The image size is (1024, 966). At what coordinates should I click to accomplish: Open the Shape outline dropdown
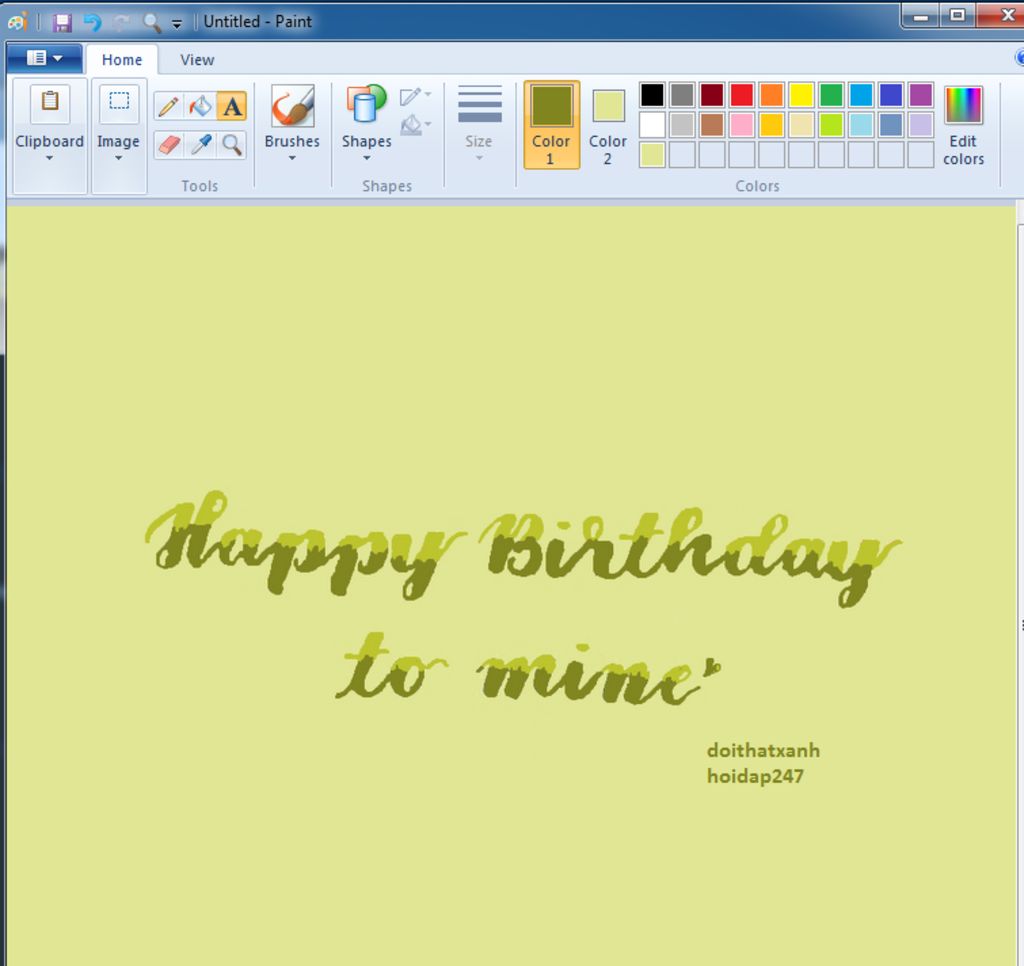415,97
